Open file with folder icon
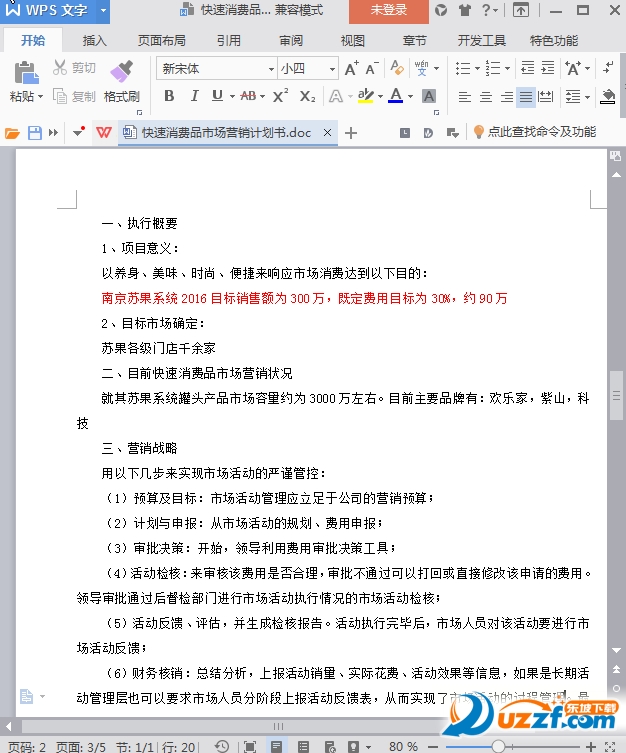Image resolution: width=626 pixels, height=753 pixels. 12,133
